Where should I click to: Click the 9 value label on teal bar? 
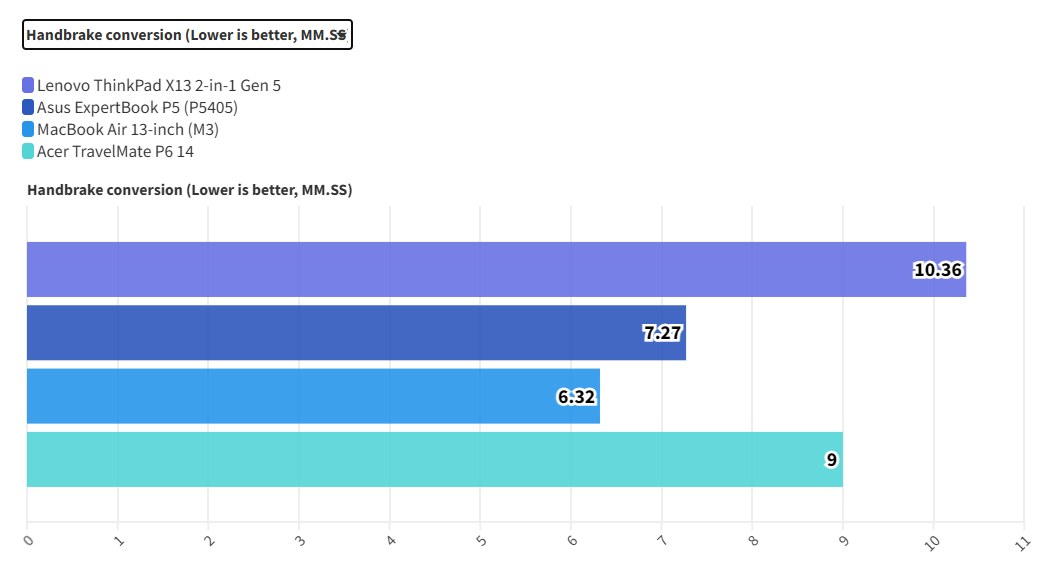[831, 460]
